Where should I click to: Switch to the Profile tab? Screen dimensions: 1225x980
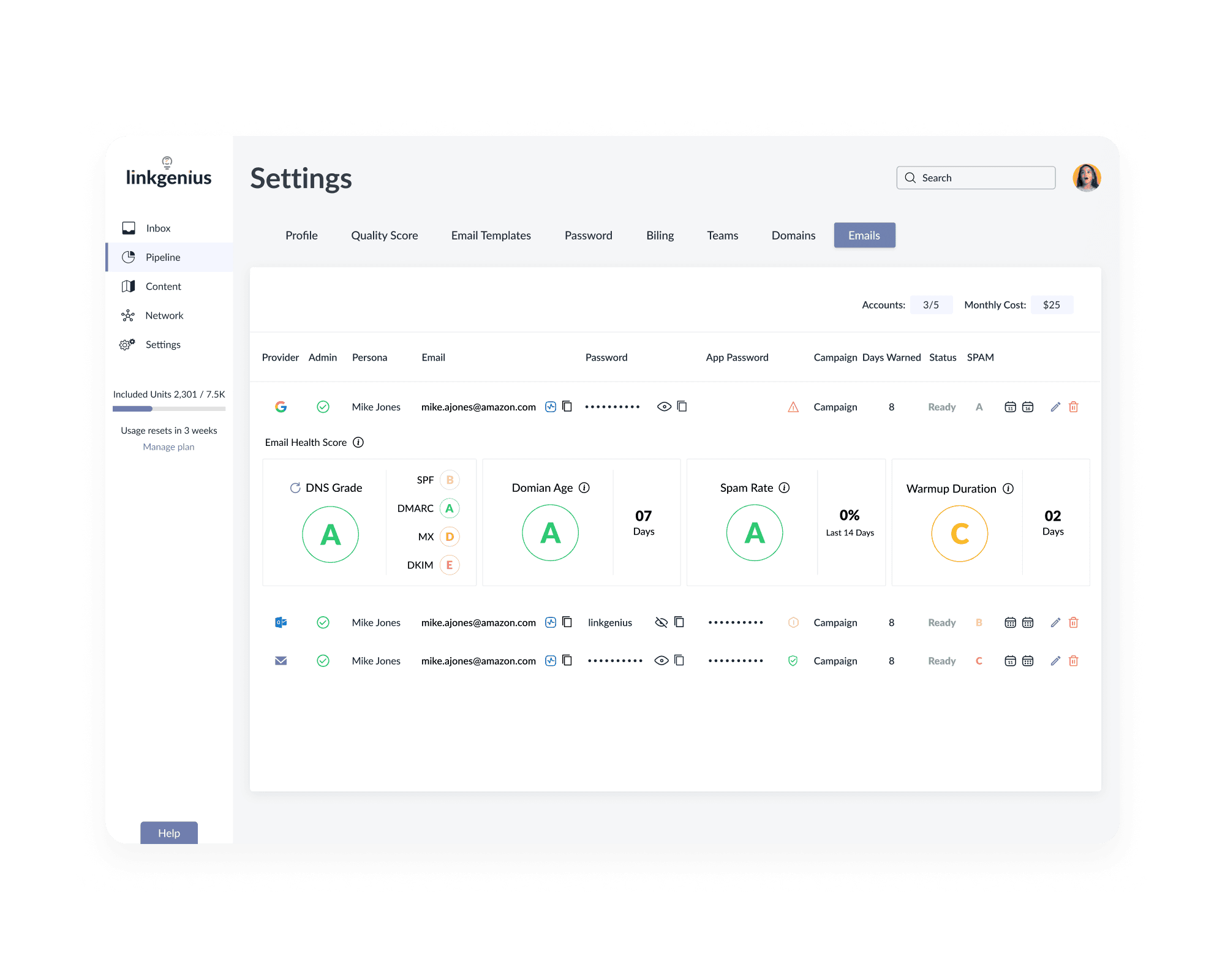pos(301,235)
